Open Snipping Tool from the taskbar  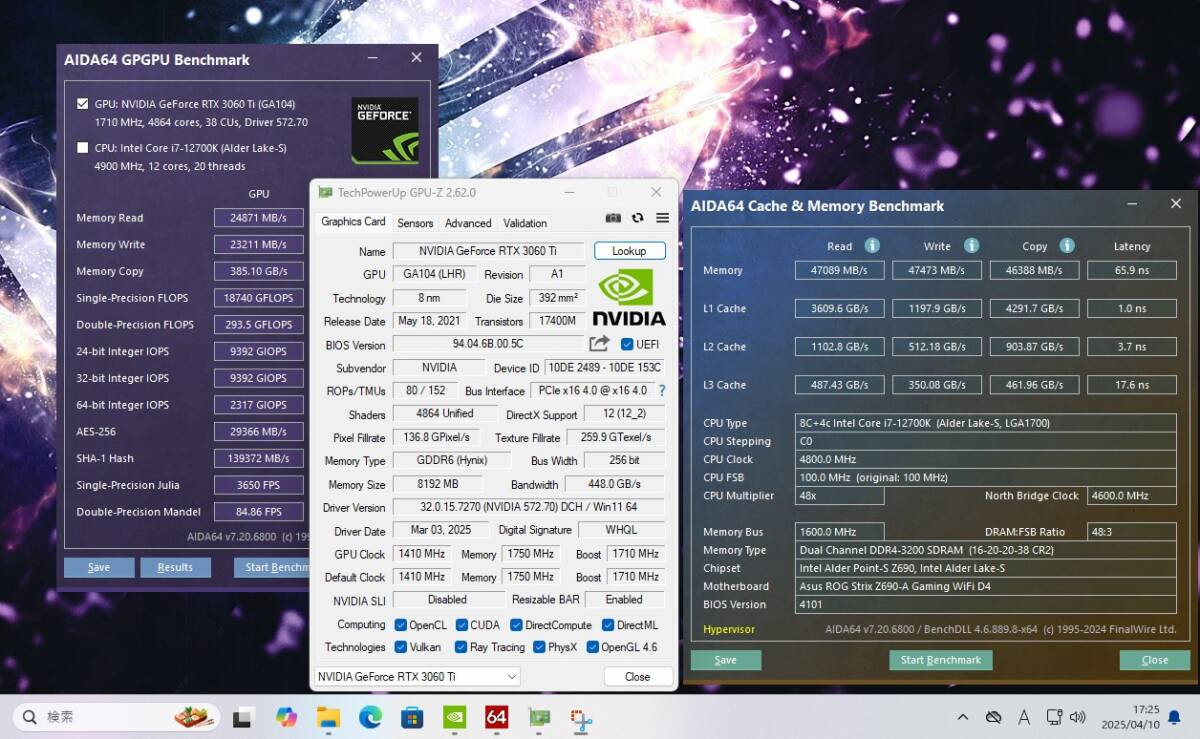click(x=582, y=717)
